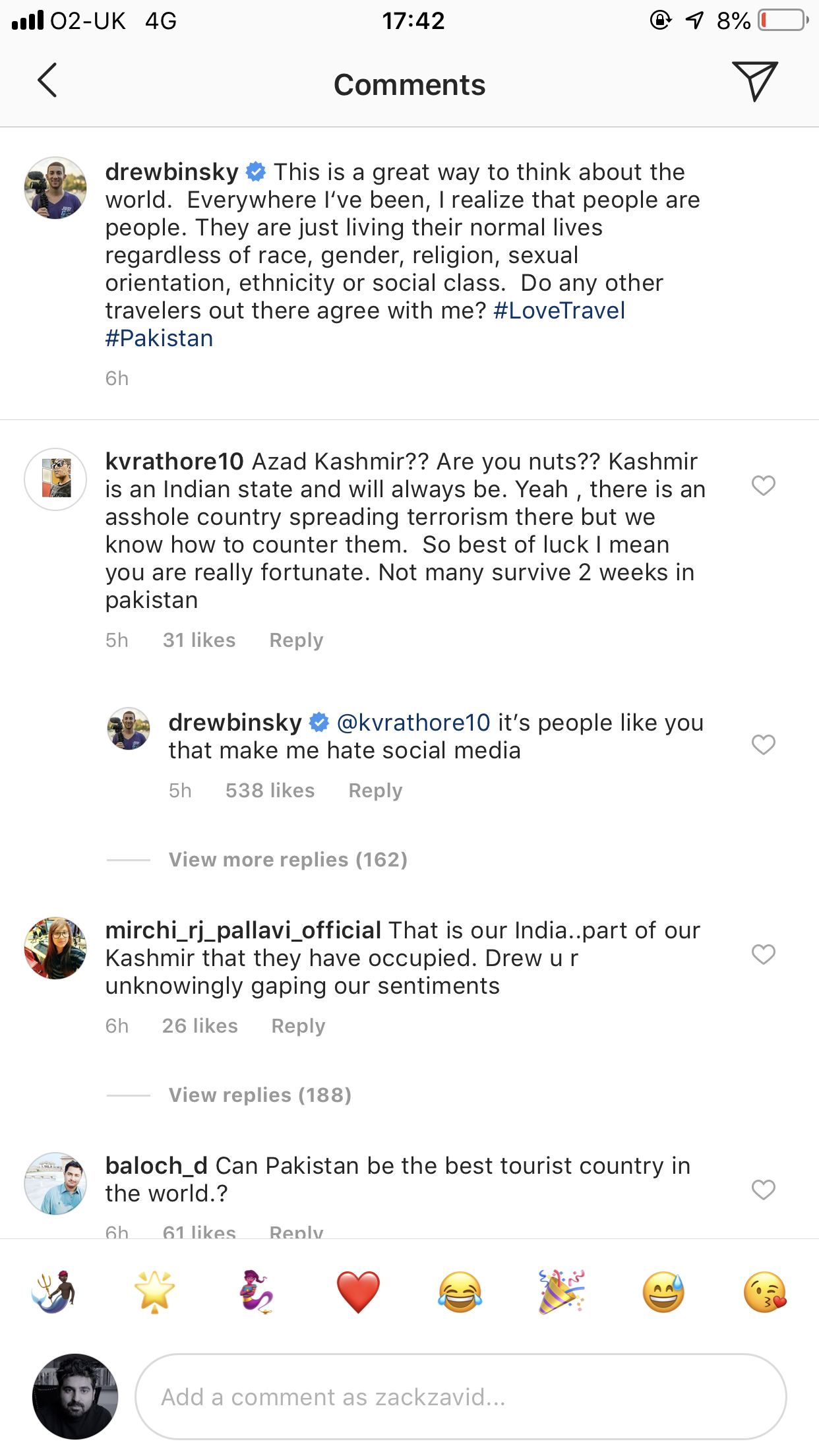The width and height of the screenshot is (819, 1456).
Task: Open the #LoveTravel hashtag
Action: click(x=559, y=311)
